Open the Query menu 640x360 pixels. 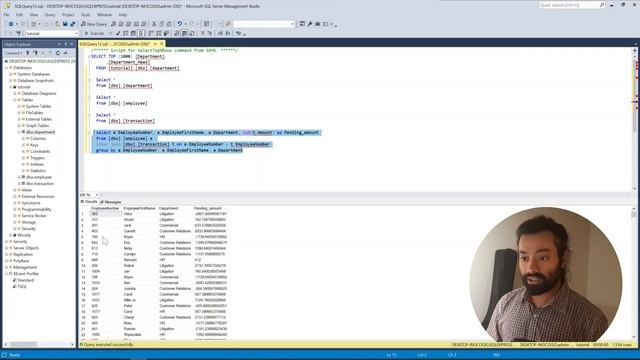pyautogui.click(x=50, y=15)
